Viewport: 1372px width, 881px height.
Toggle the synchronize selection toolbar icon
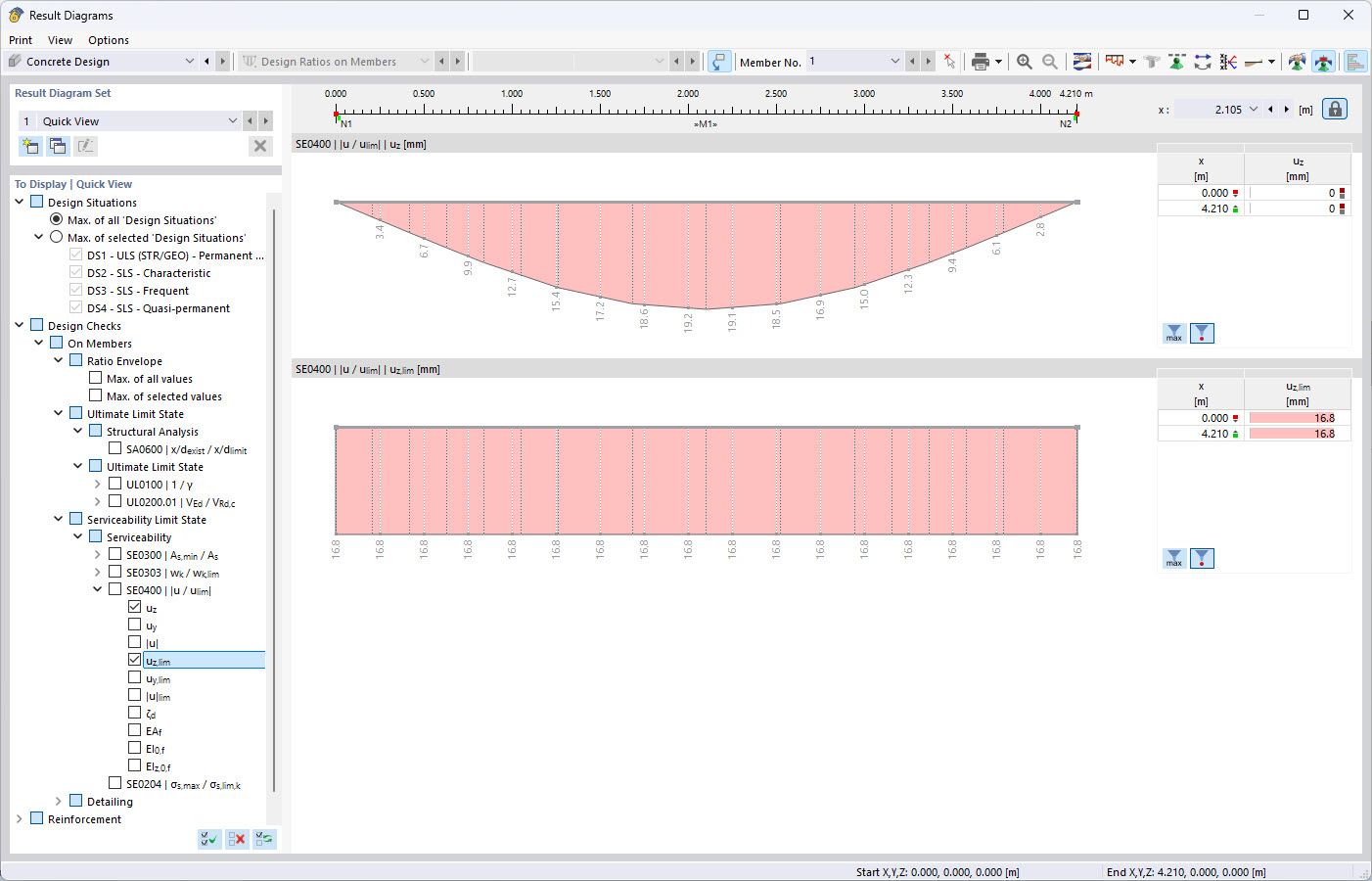click(x=719, y=62)
